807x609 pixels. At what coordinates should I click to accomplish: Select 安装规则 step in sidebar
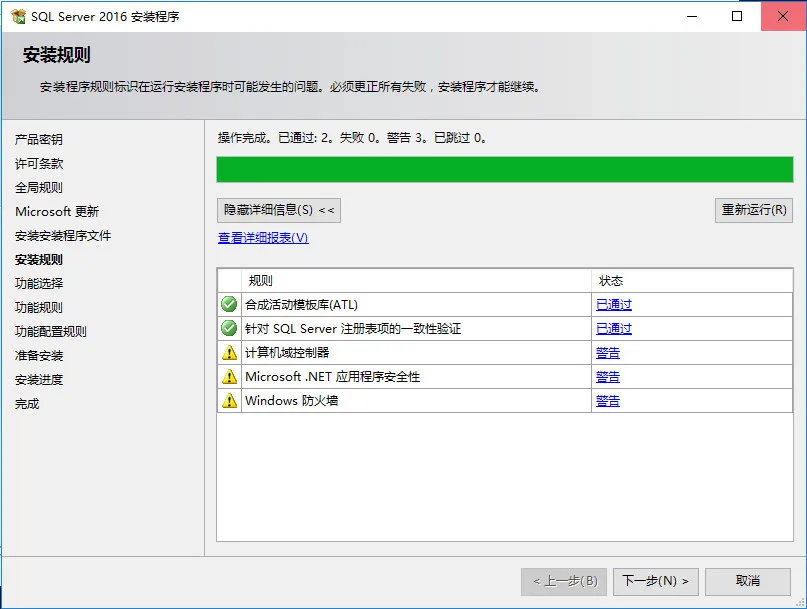(39, 259)
